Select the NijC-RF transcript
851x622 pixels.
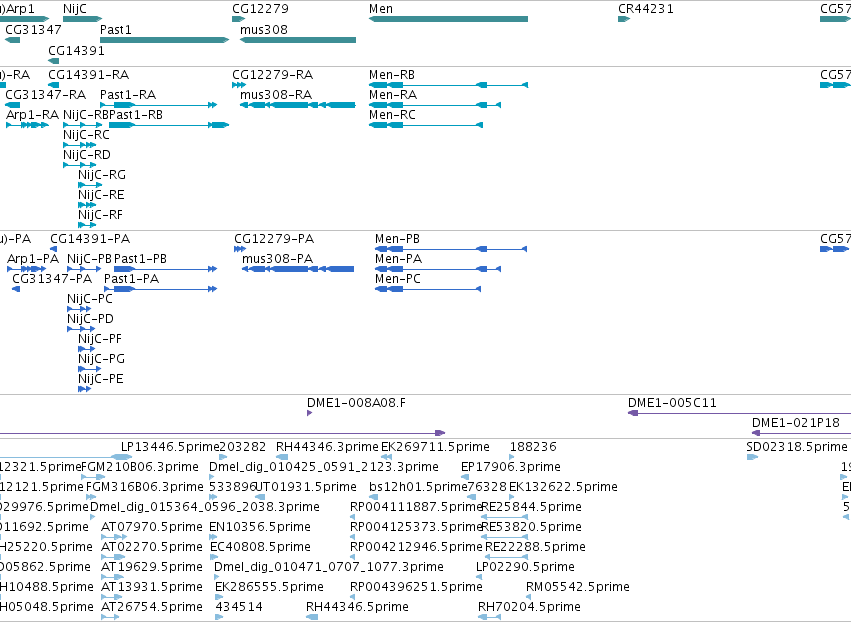click(87, 225)
